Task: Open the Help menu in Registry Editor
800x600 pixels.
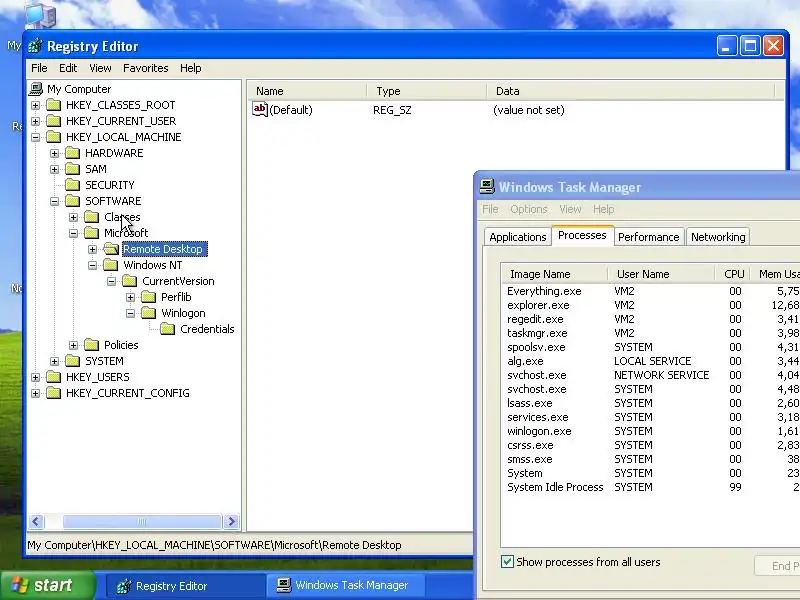Action: 190,68
